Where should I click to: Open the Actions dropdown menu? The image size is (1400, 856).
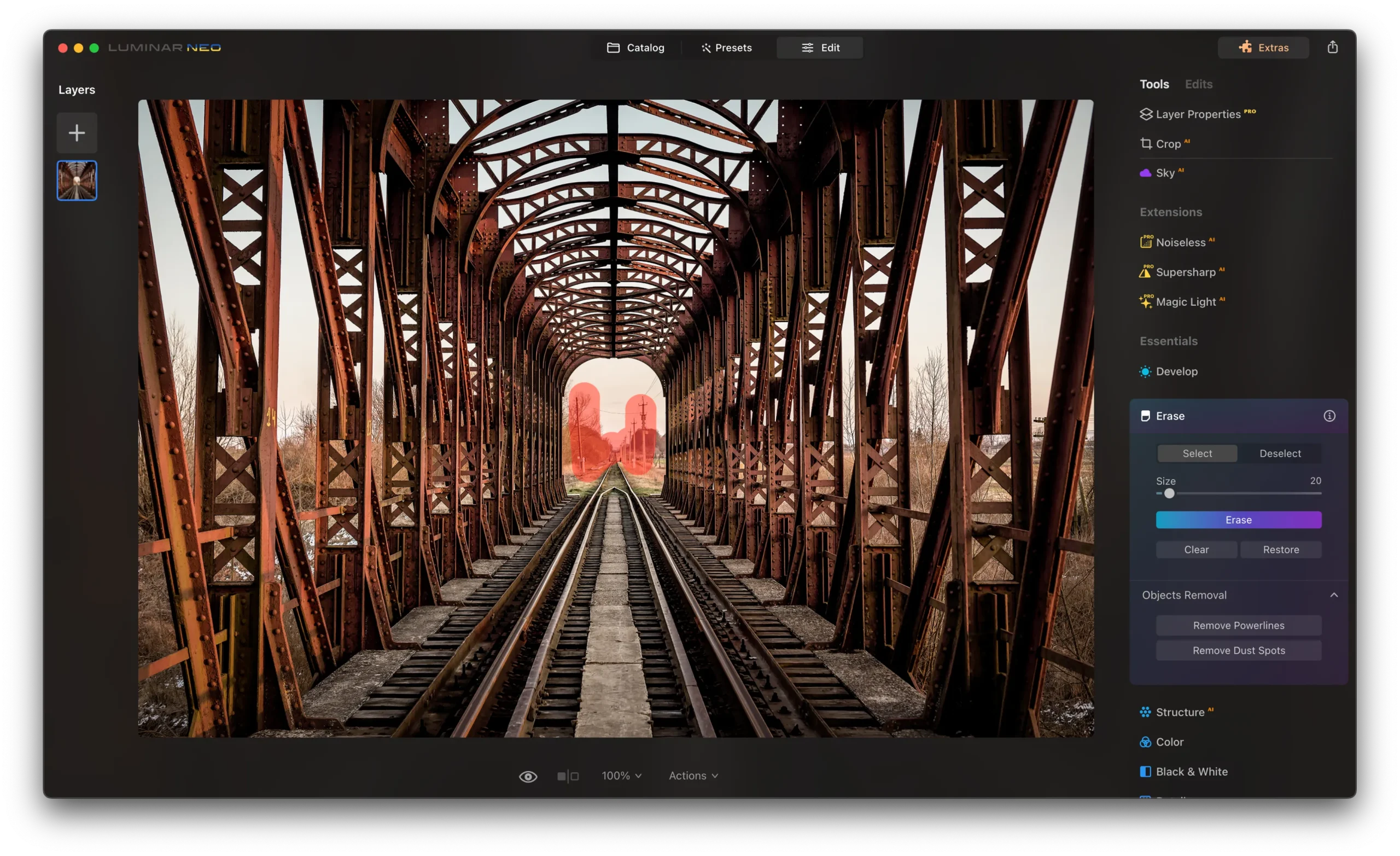(693, 776)
